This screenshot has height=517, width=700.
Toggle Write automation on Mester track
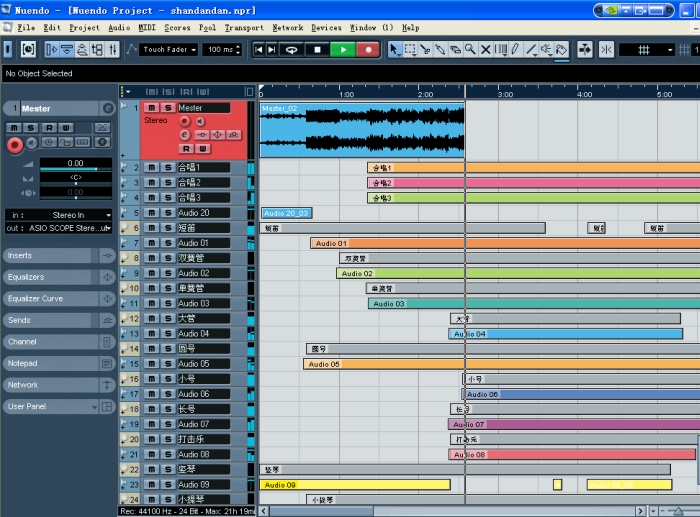tap(203, 149)
